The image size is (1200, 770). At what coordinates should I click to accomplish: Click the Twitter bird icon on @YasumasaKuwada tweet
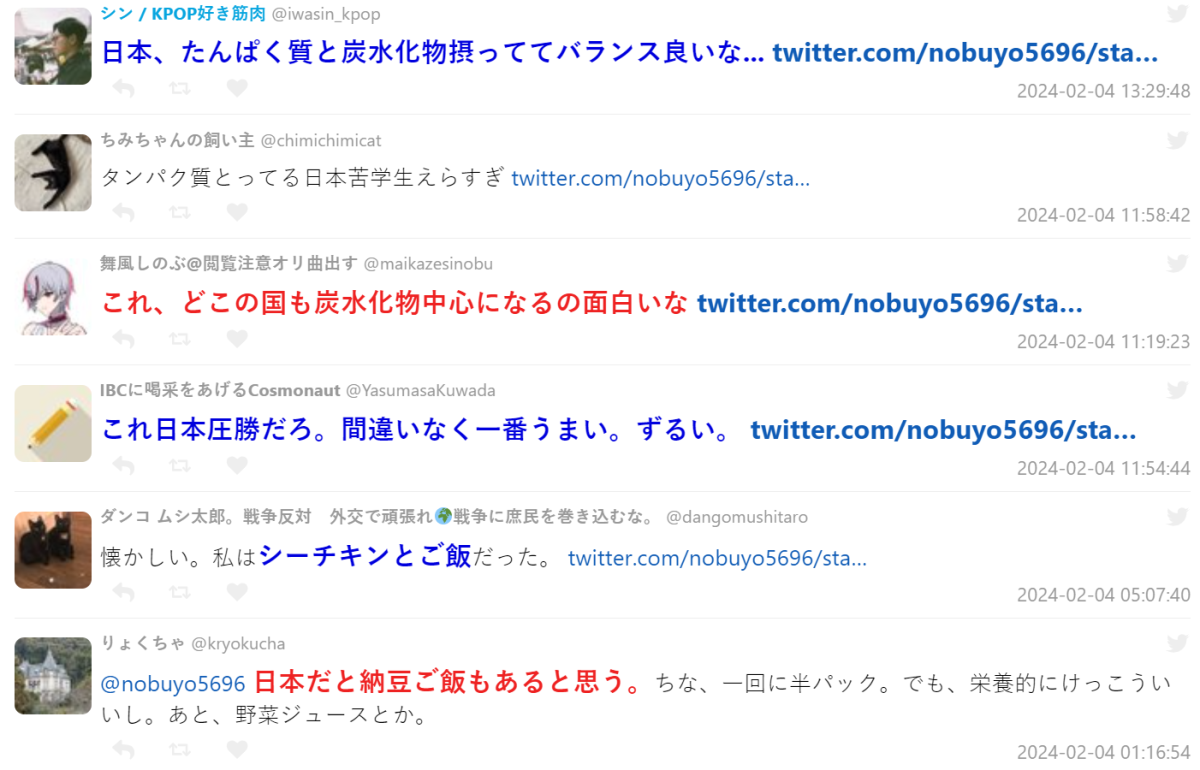point(1177,390)
